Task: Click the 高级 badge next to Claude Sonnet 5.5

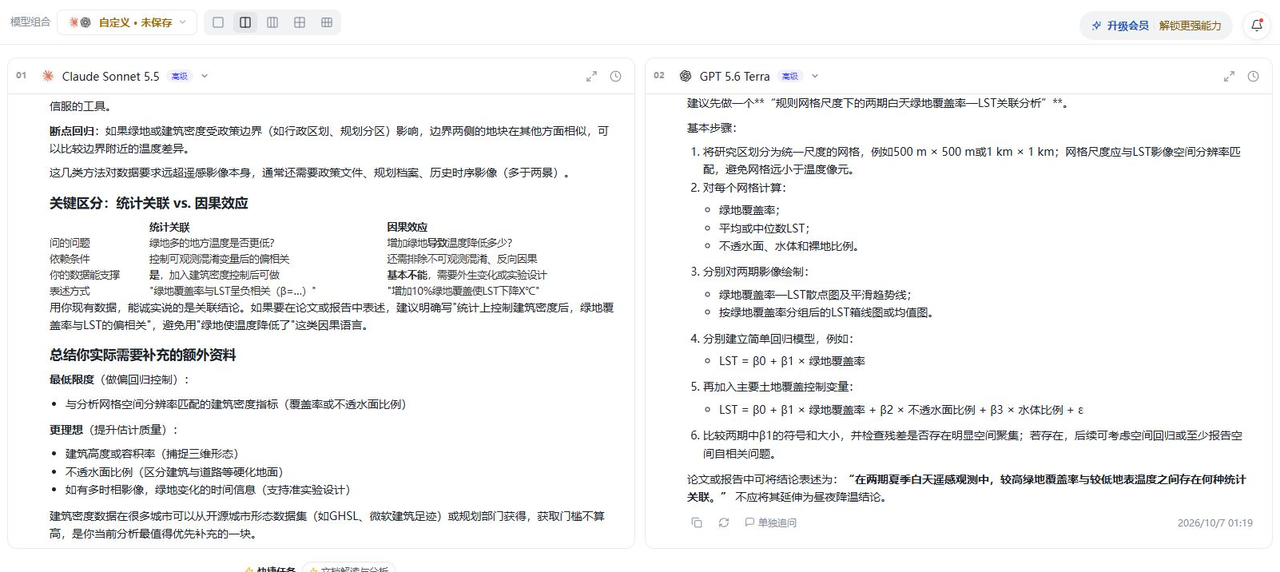Action: coord(179,76)
